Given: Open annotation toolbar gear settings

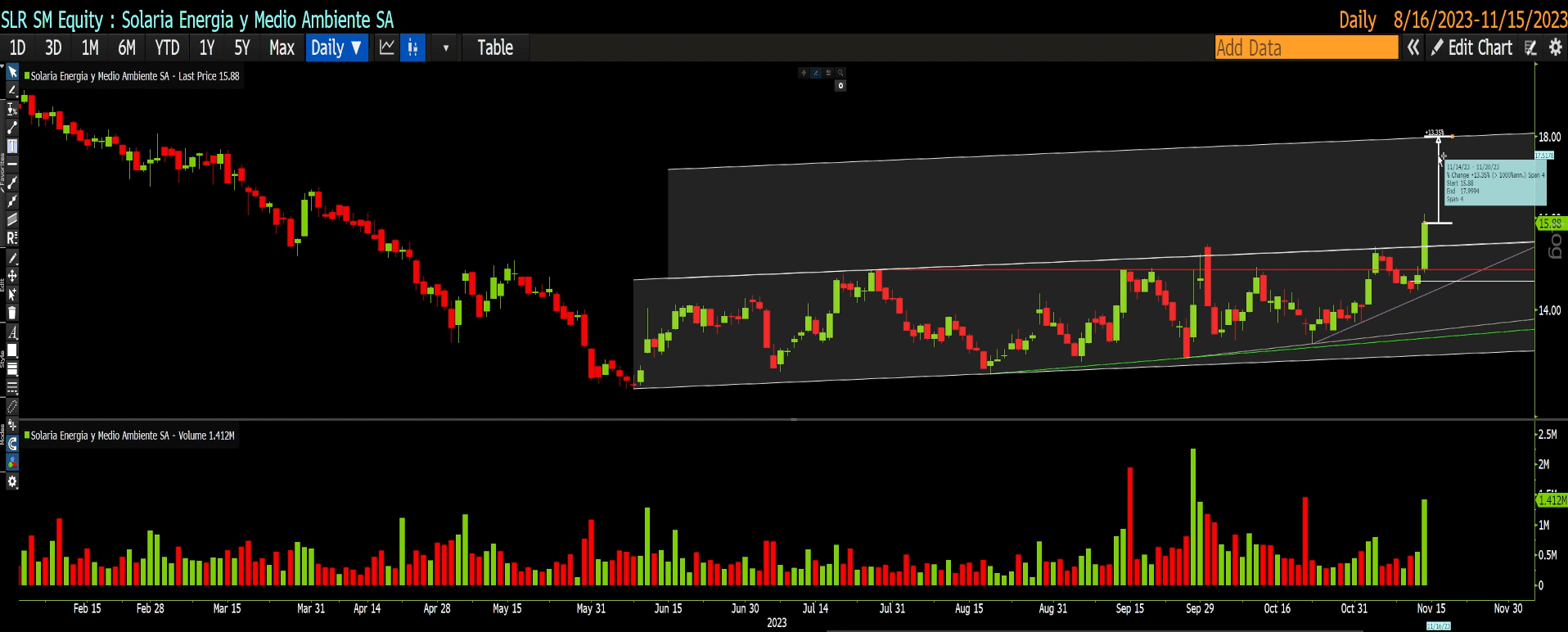Looking at the screenshot, I should pos(12,481).
